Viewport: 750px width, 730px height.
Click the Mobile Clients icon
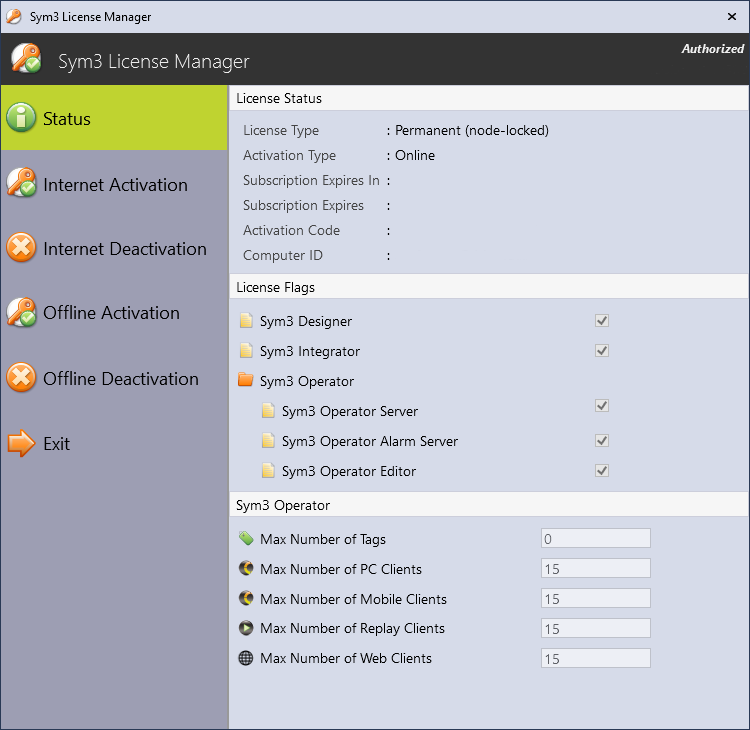click(x=246, y=598)
